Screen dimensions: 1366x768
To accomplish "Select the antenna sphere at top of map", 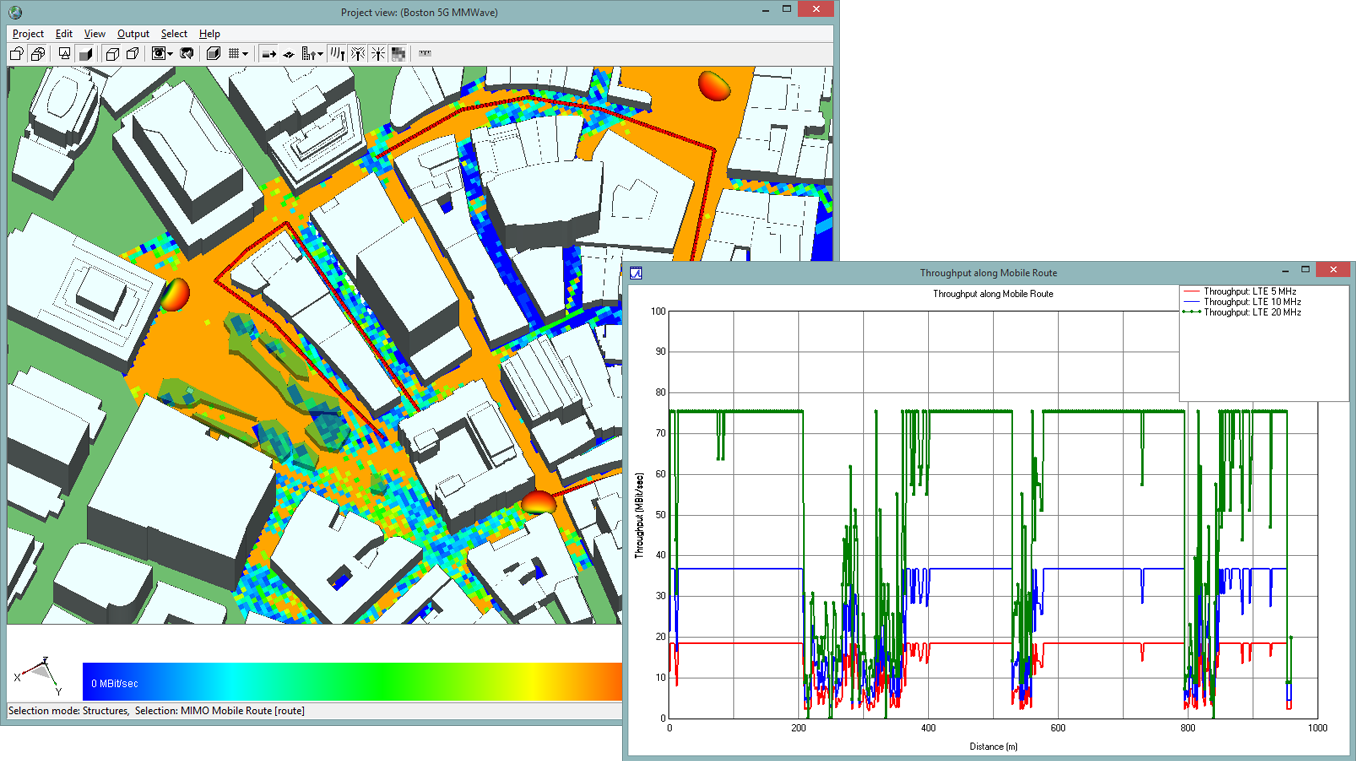I will click(x=715, y=86).
